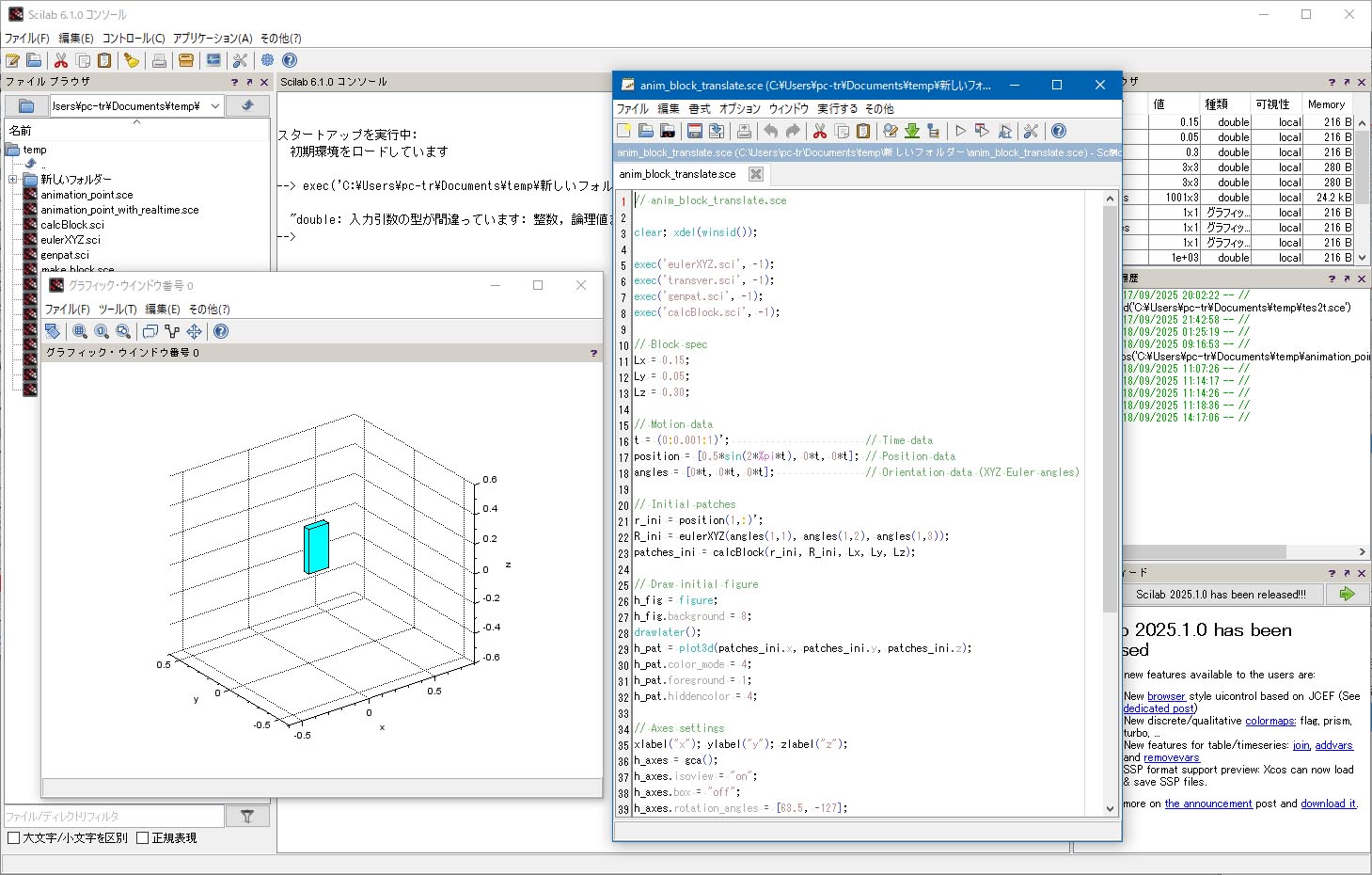
Task: Click the SciNotes save floppy icon
Action: pos(695,131)
